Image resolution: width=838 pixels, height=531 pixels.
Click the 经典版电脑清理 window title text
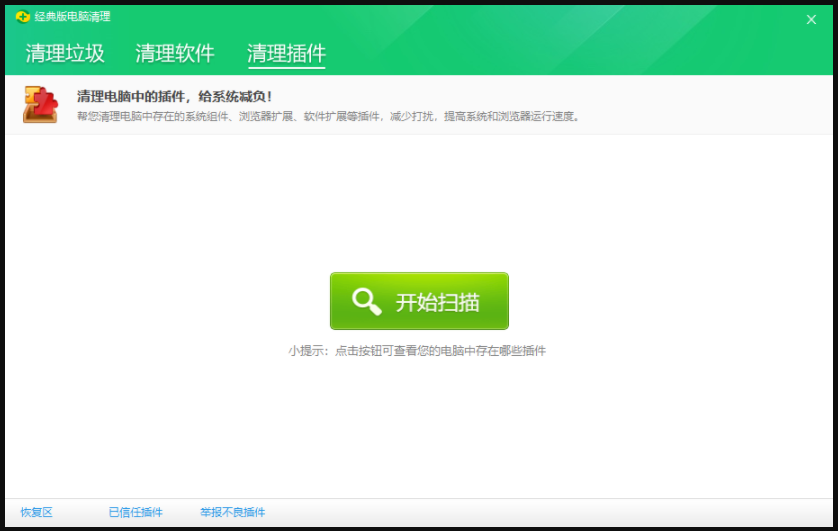(72, 17)
